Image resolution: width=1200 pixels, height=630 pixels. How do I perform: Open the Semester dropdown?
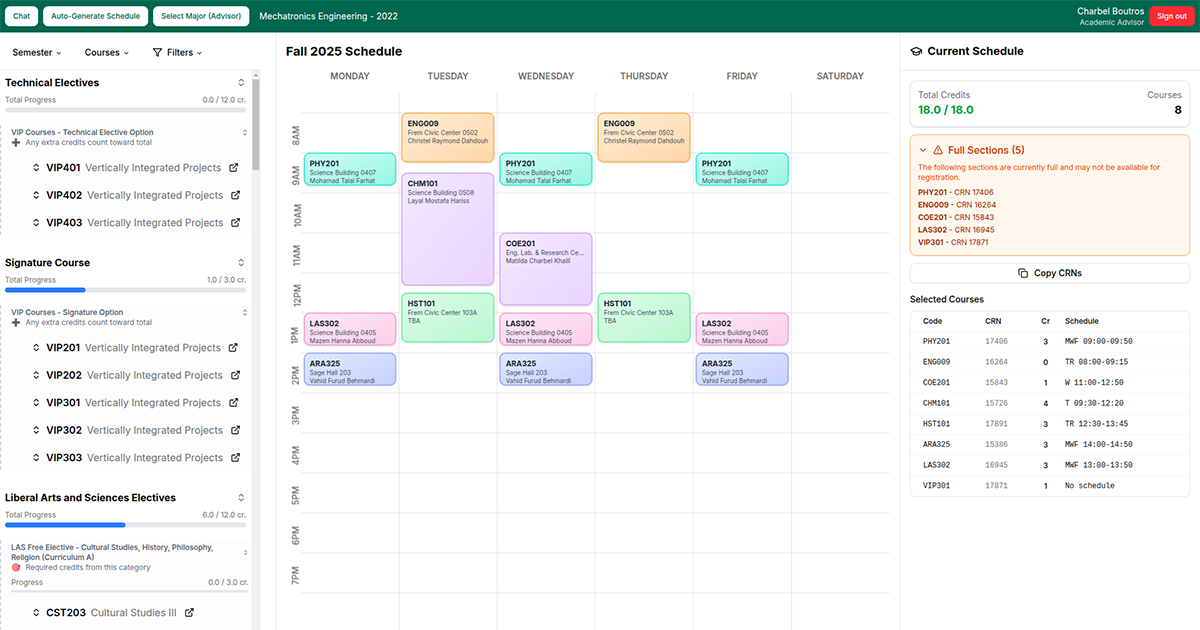point(35,52)
